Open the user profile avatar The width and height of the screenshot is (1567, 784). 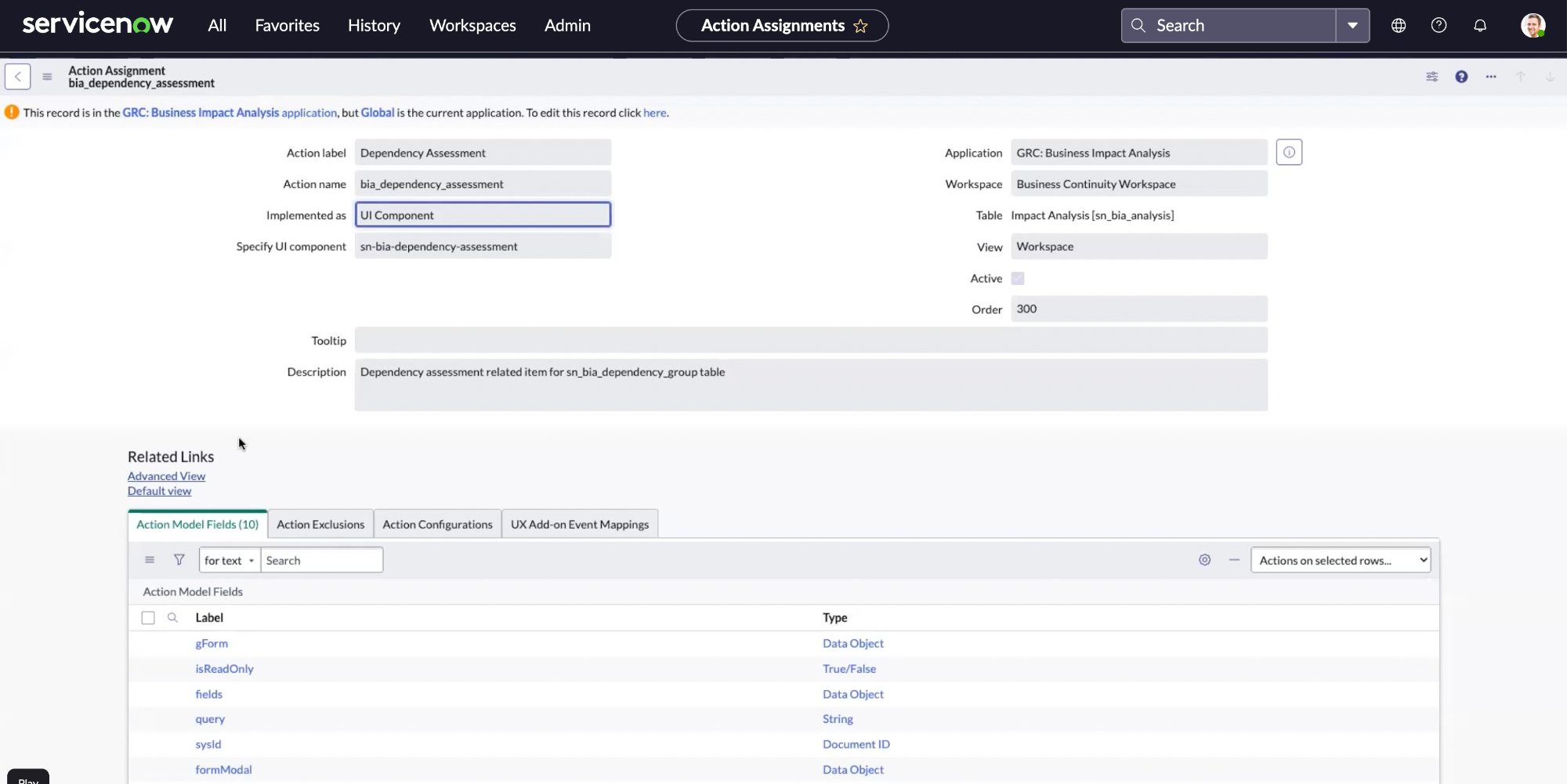click(1533, 25)
